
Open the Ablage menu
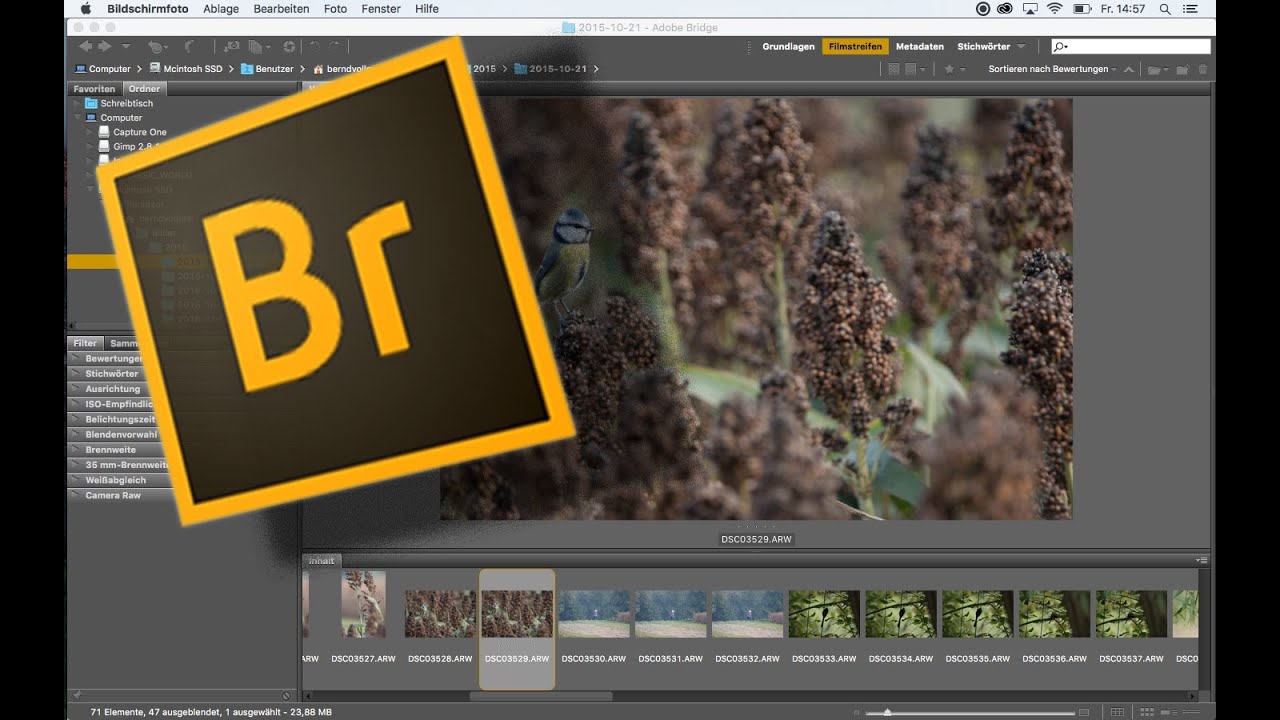click(x=221, y=9)
